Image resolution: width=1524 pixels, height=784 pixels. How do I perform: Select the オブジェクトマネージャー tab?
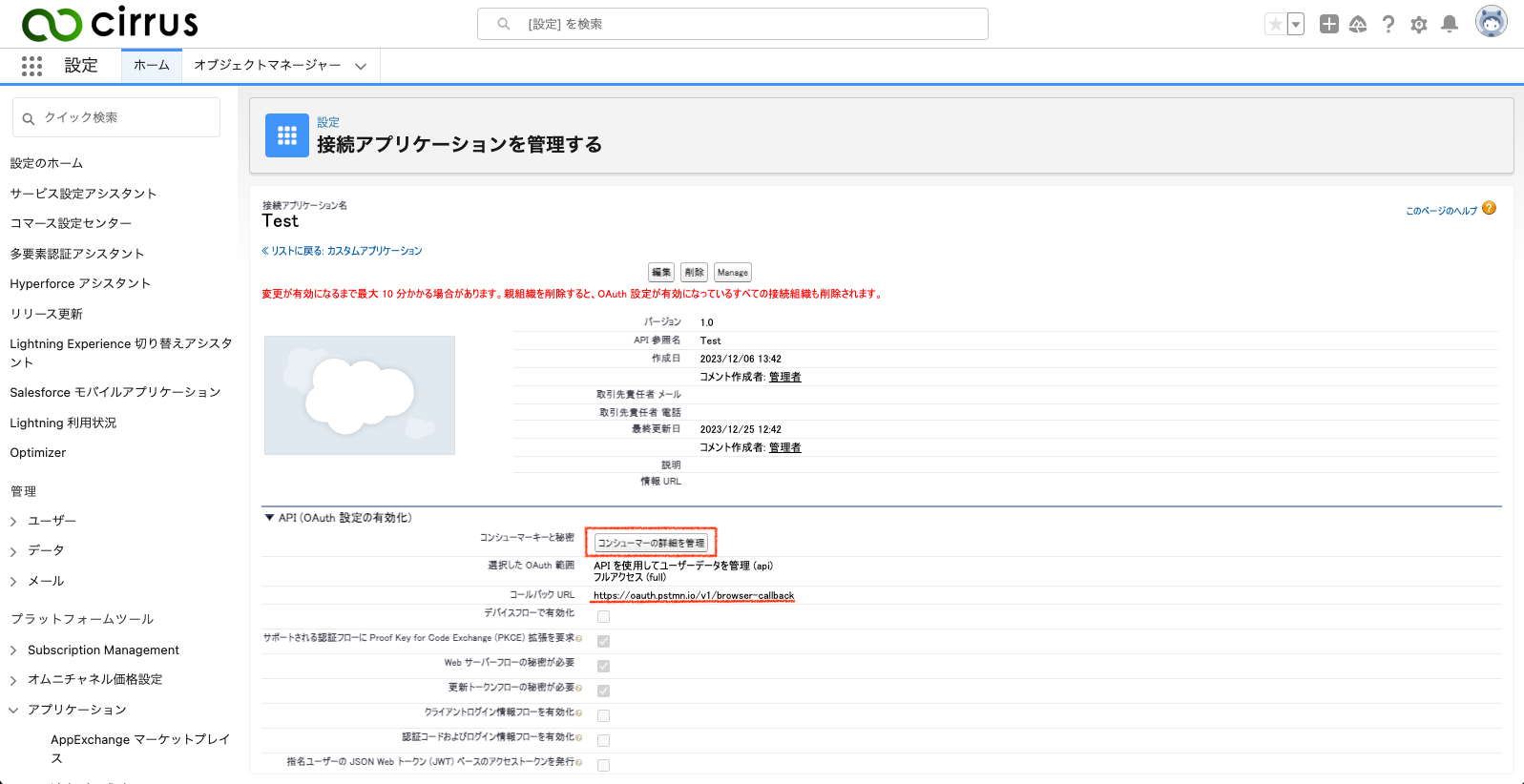click(267, 65)
